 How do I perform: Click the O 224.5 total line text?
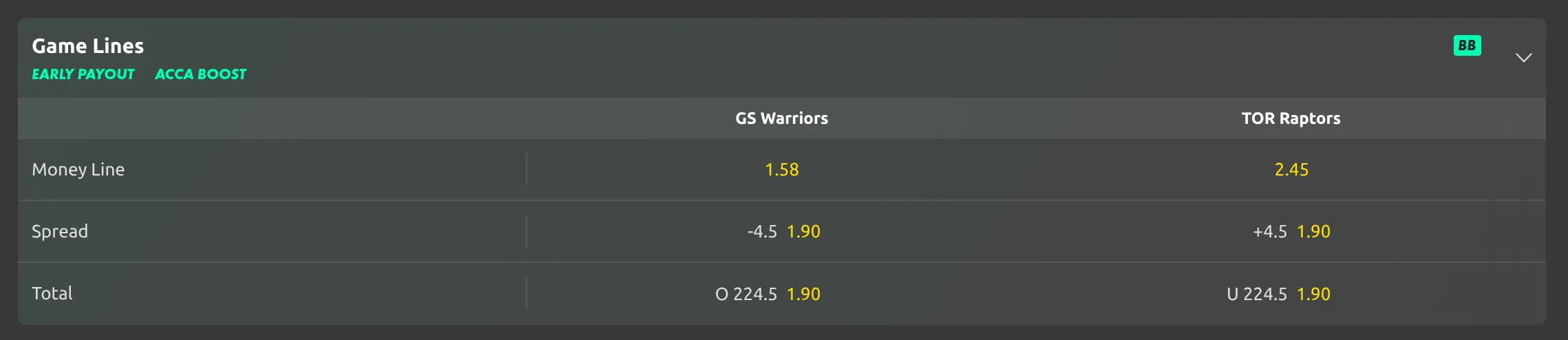746,295
